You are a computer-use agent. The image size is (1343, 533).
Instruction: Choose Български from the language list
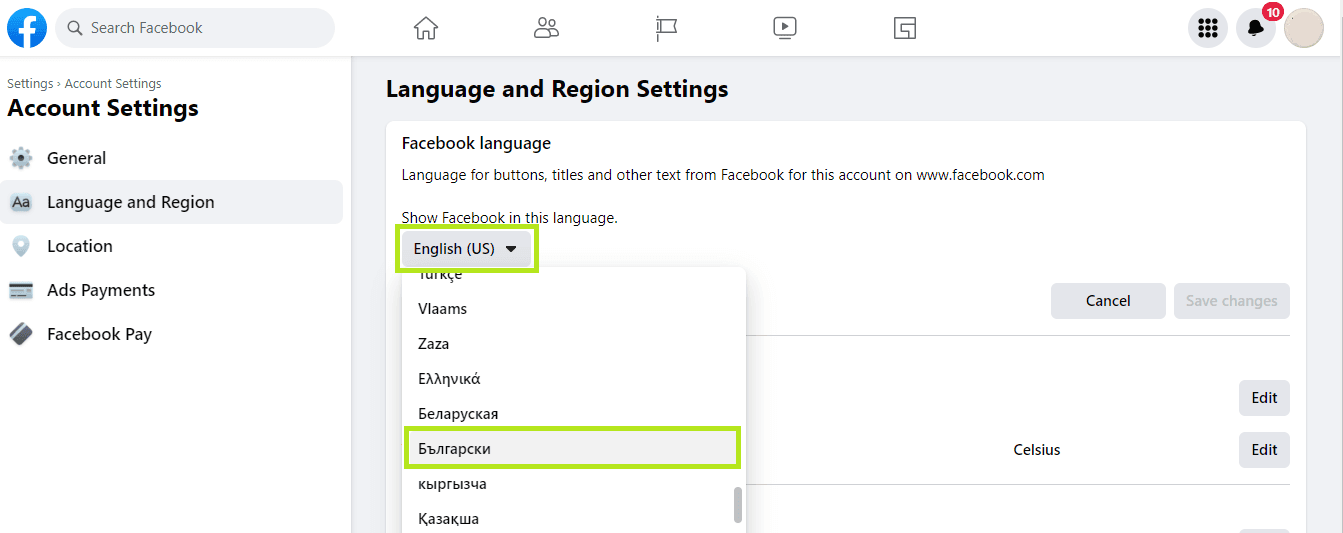click(x=572, y=449)
